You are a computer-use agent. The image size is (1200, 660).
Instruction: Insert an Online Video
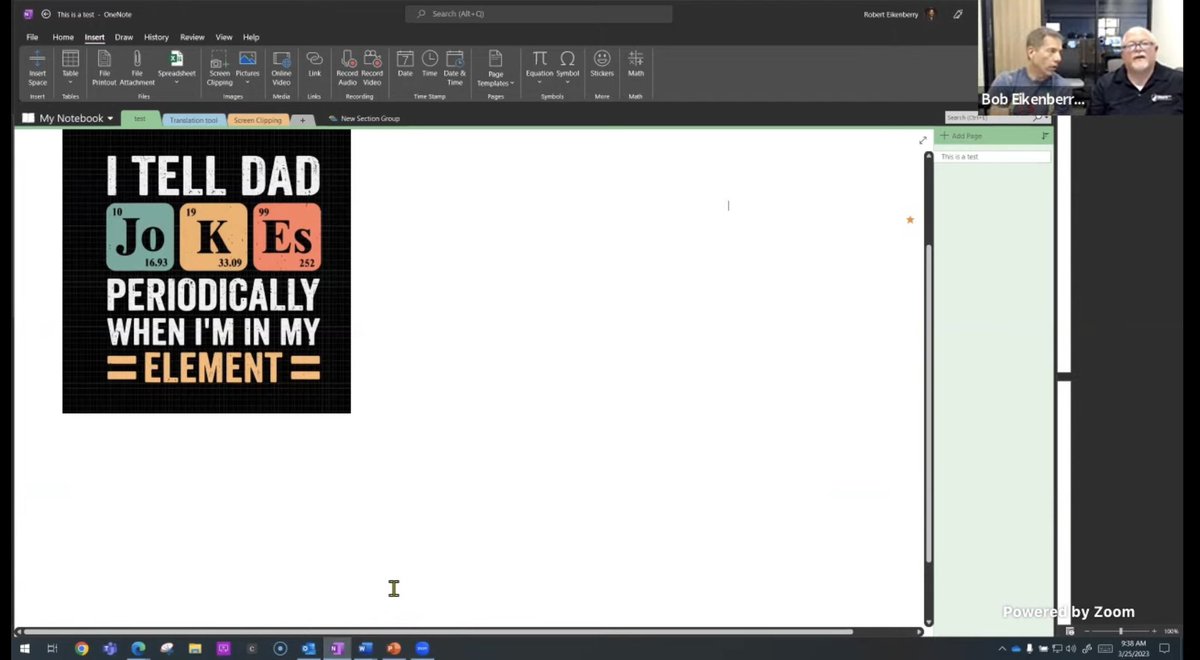pyautogui.click(x=281, y=68)
